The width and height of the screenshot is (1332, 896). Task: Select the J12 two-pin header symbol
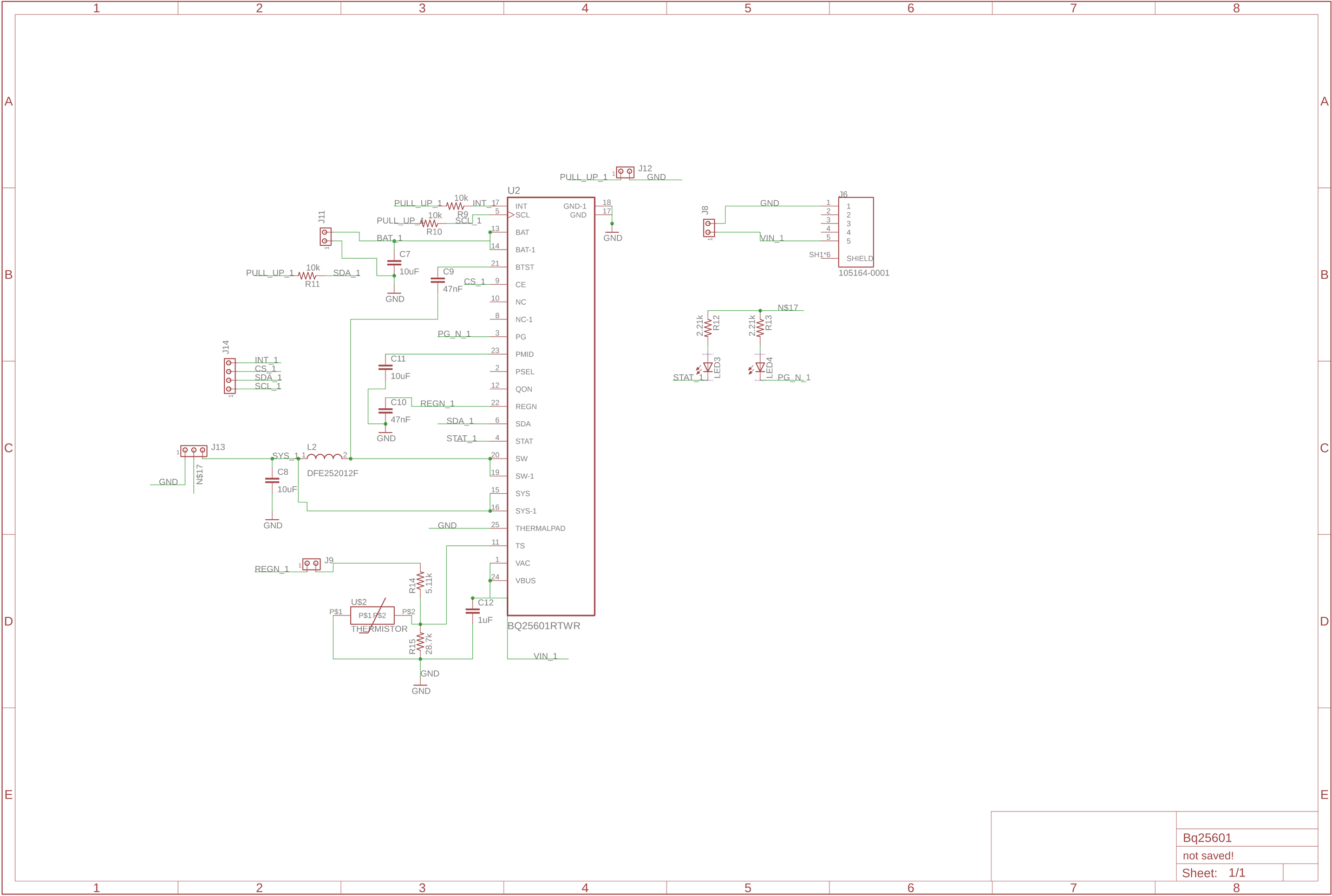pyautogui.click(x=625, y=172)
